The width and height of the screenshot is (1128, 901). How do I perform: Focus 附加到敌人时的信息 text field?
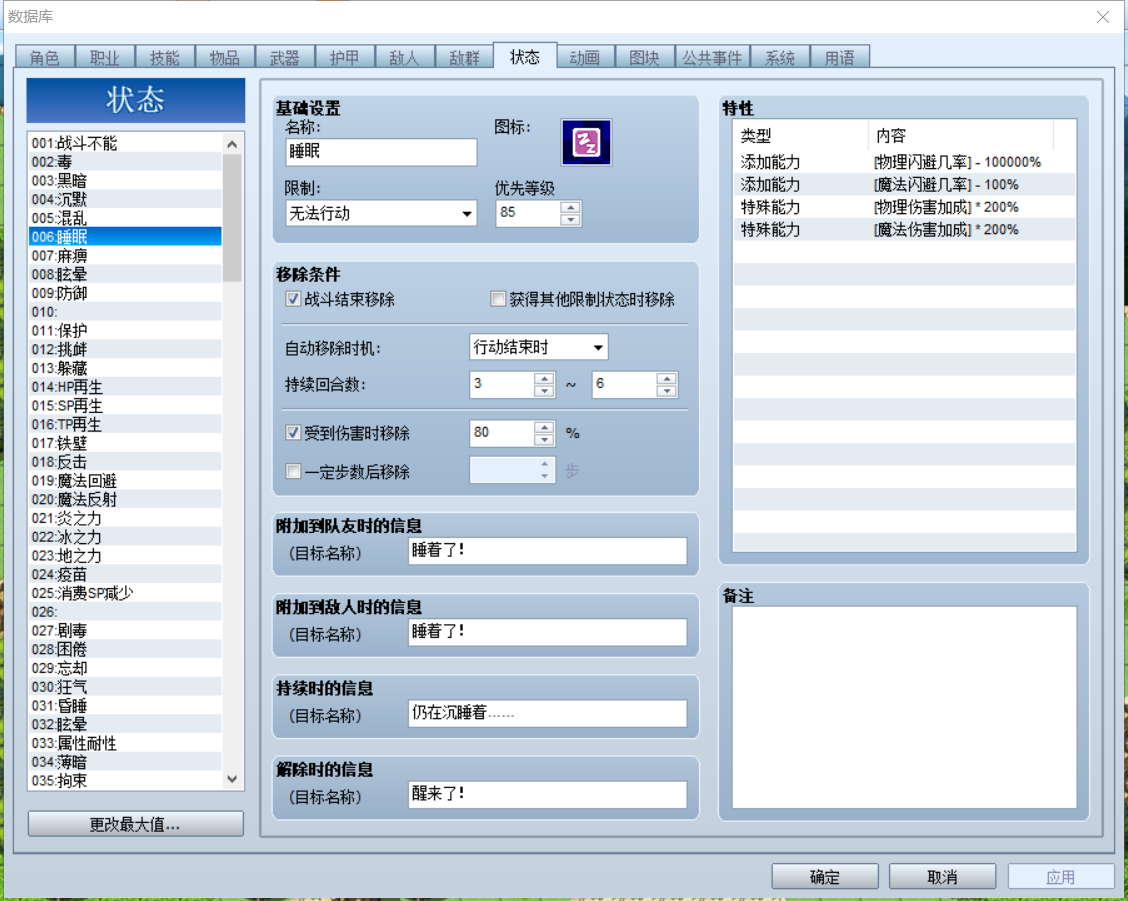(547, 633)
